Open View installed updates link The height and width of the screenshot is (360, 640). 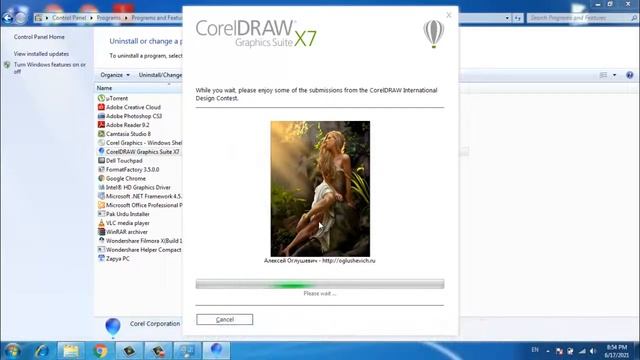[41, 54]
